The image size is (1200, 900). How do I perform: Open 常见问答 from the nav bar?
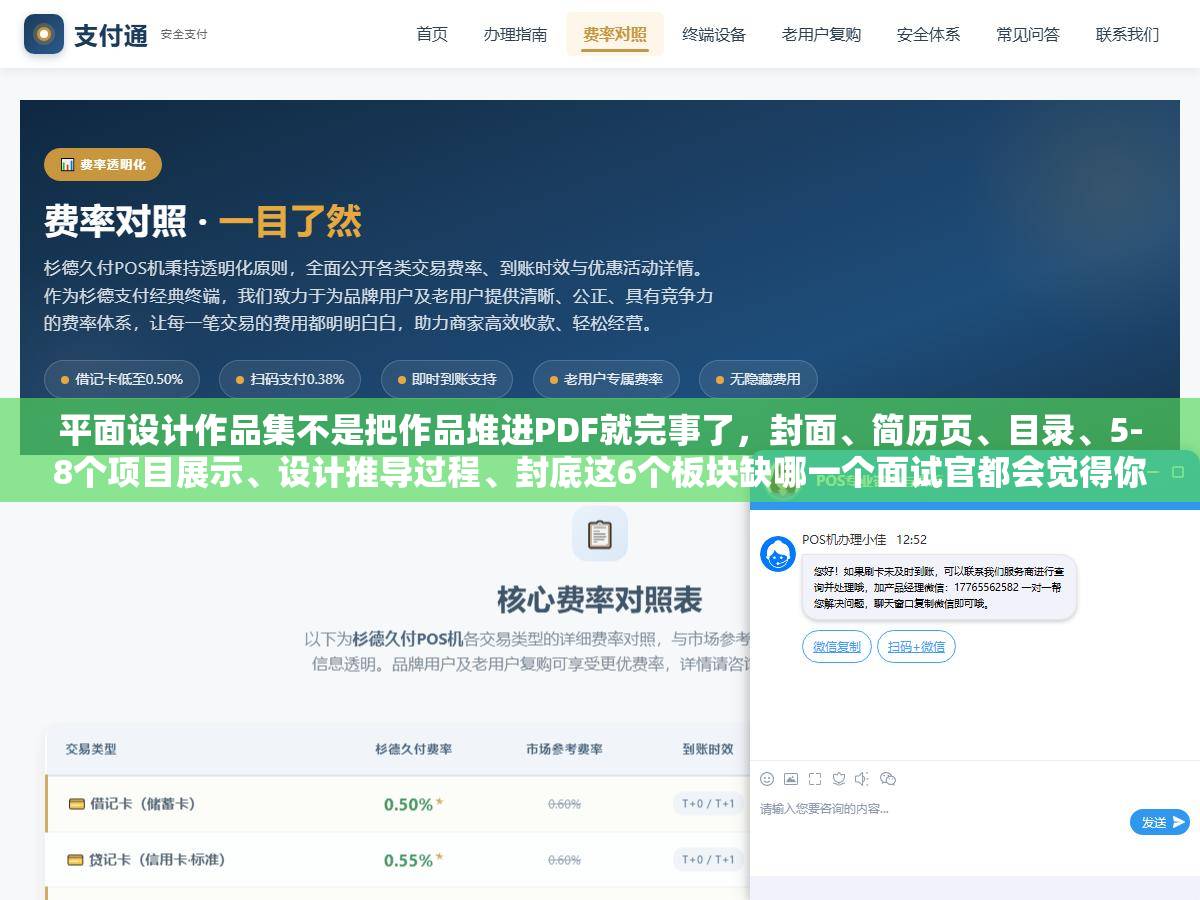tap(1027, 34)
